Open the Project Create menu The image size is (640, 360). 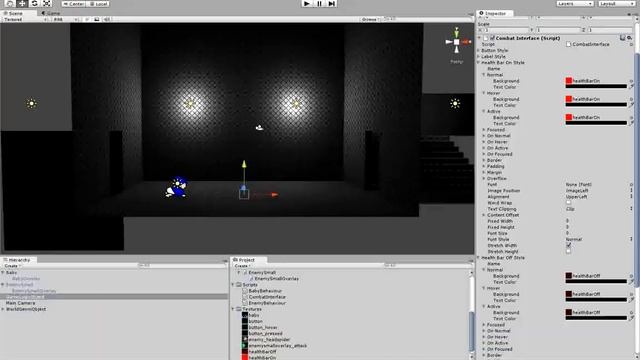pyautogui.click(x=242, y=266)
